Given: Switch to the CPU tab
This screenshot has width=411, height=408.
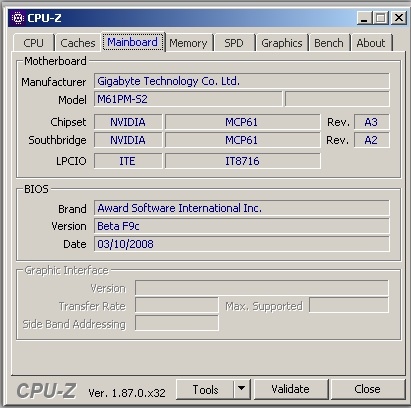Looking at the screenshot, I should point(33,43).
